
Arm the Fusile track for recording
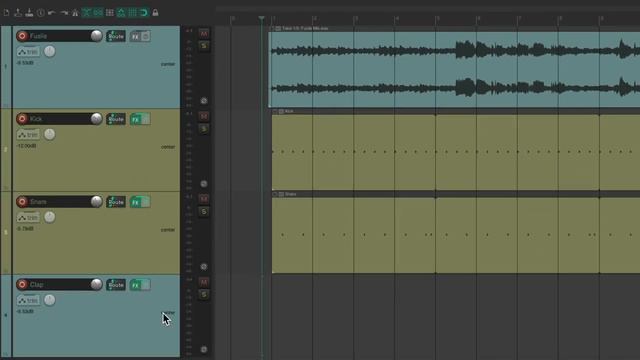click(x=22, y=36)
